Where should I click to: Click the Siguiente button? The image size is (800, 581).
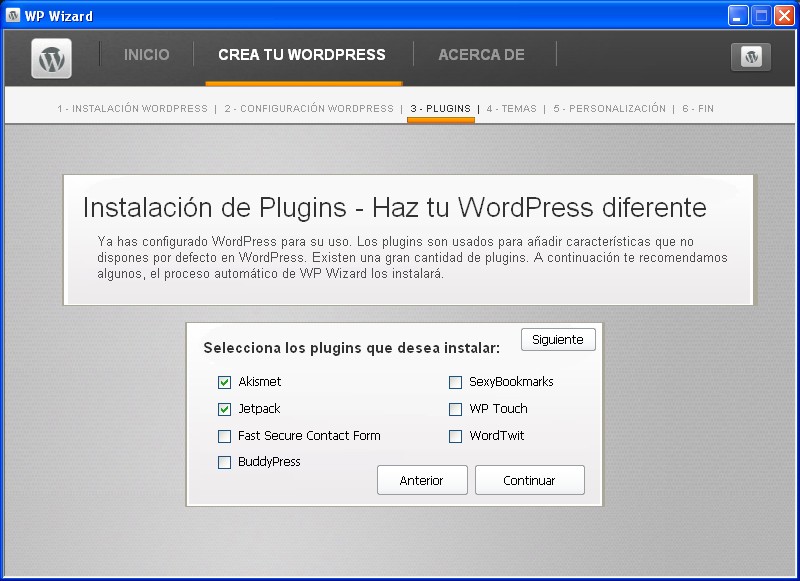click(558, 340)
